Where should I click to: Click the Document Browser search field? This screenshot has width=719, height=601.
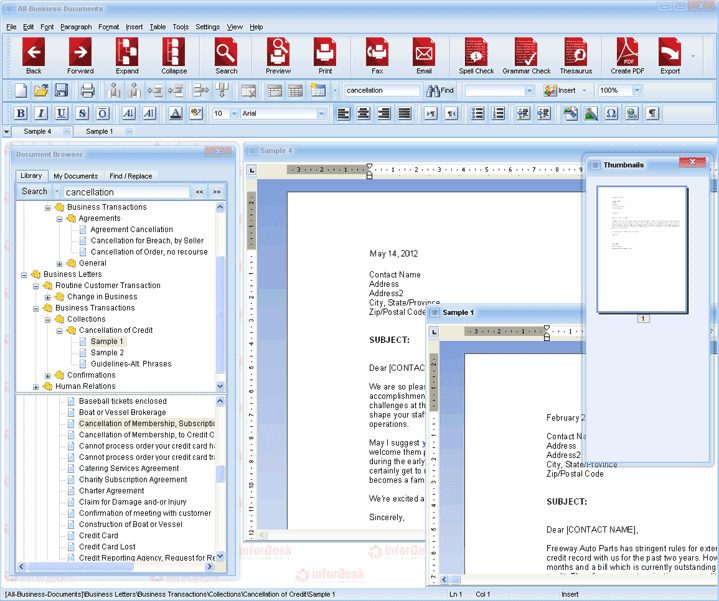[x=127, y=192]
